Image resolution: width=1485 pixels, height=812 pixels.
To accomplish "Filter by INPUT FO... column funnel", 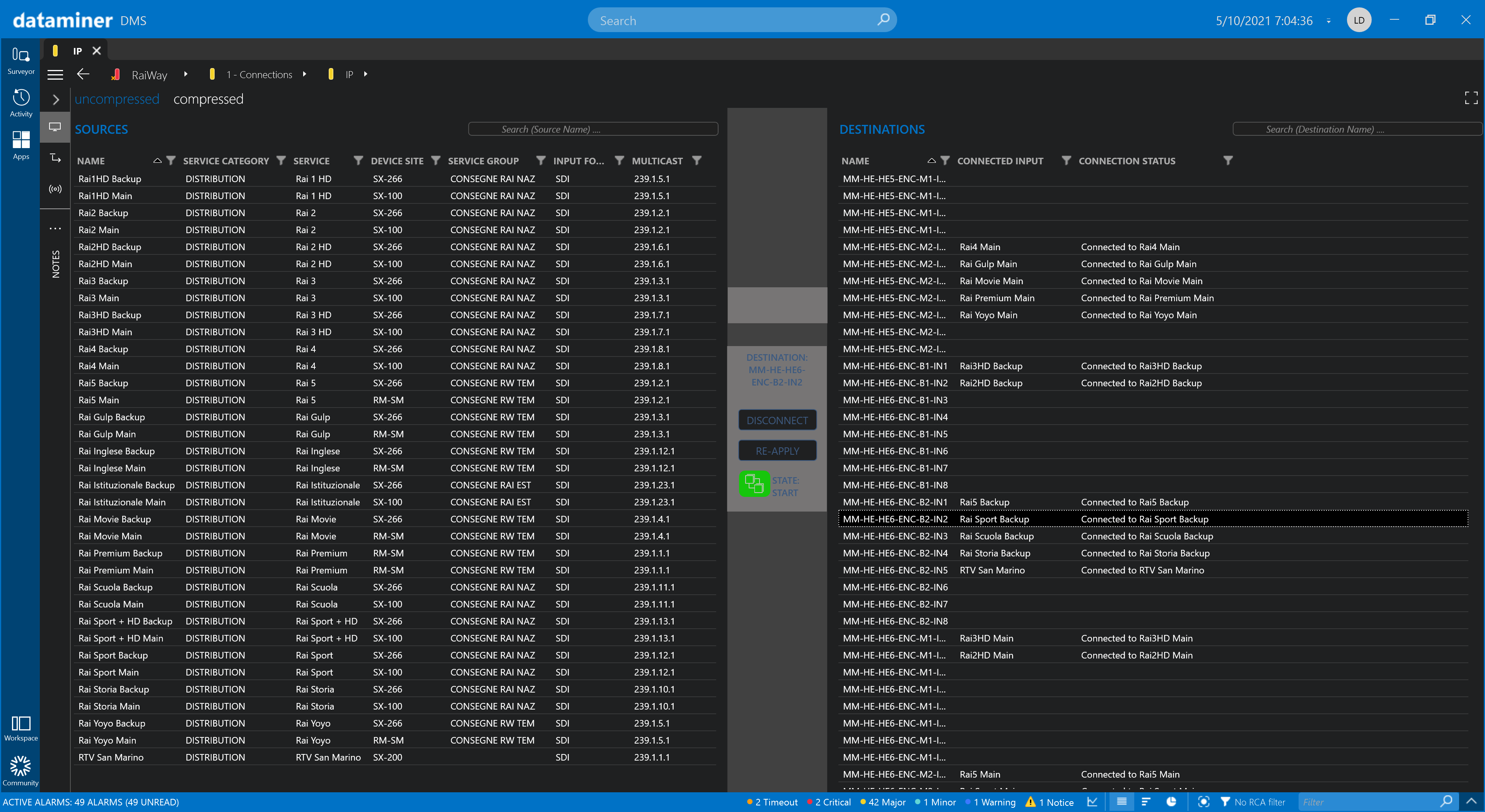I will [619, 160].
